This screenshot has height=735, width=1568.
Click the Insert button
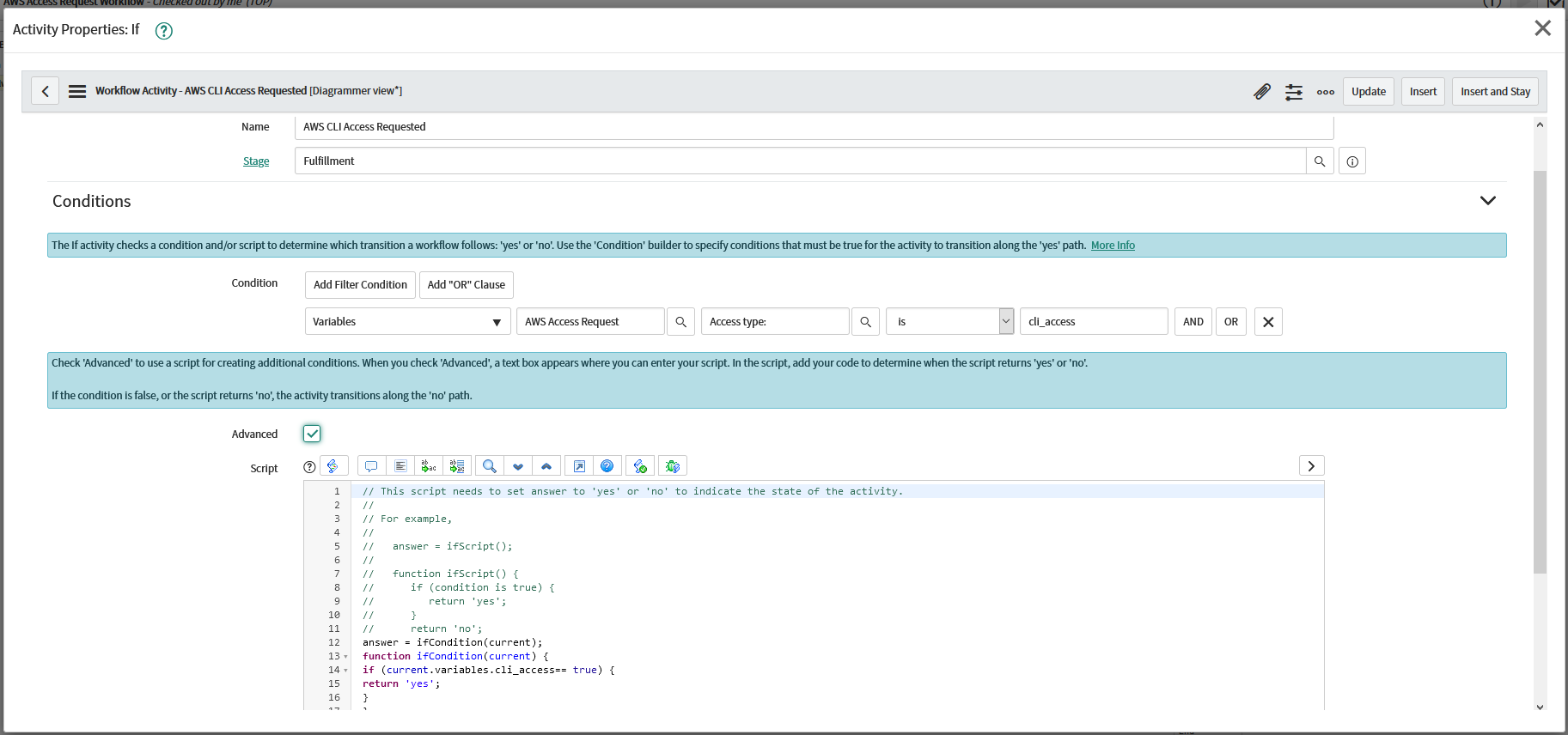coord(1423,92)
